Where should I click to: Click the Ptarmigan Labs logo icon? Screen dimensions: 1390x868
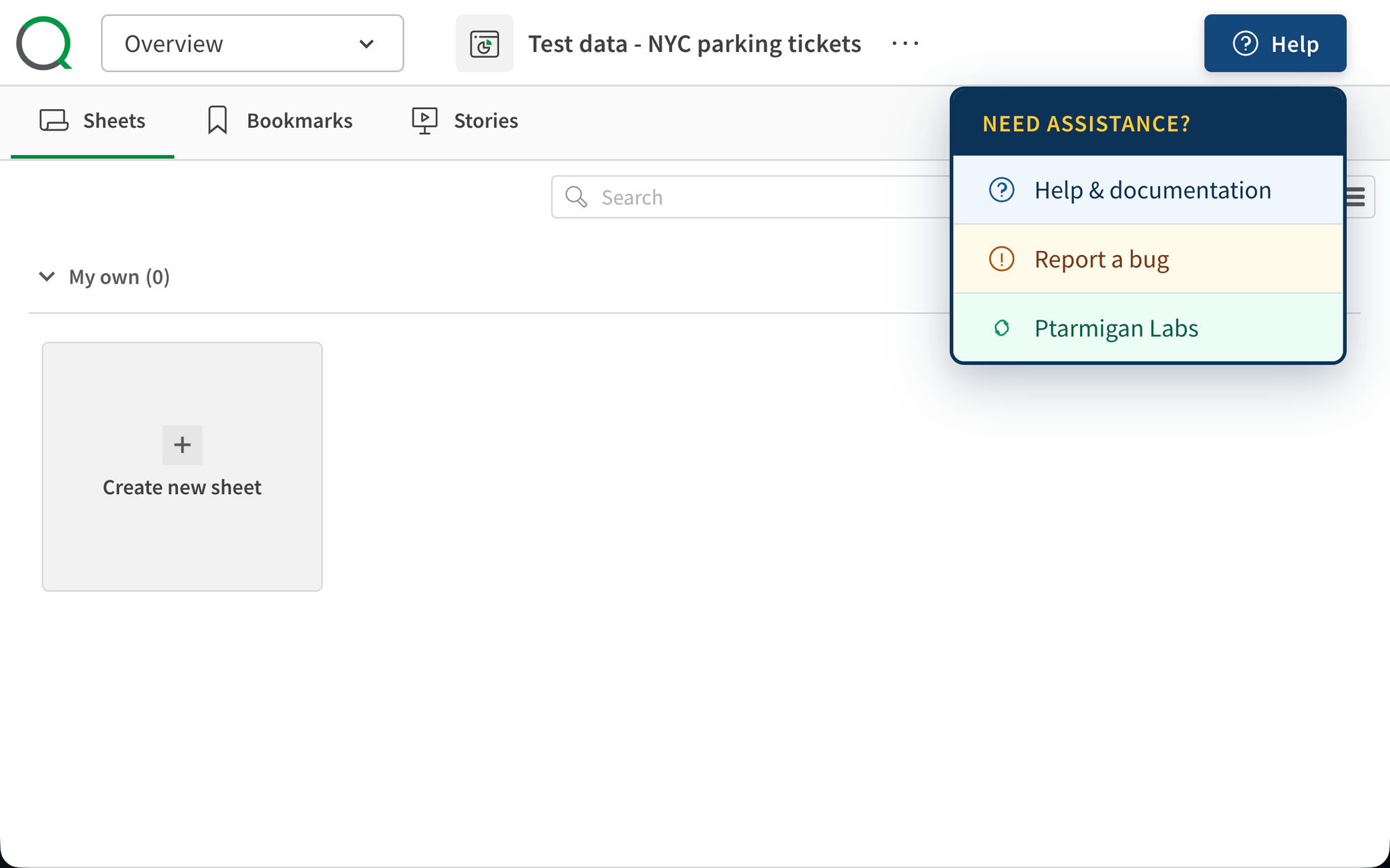[1001, 328]
